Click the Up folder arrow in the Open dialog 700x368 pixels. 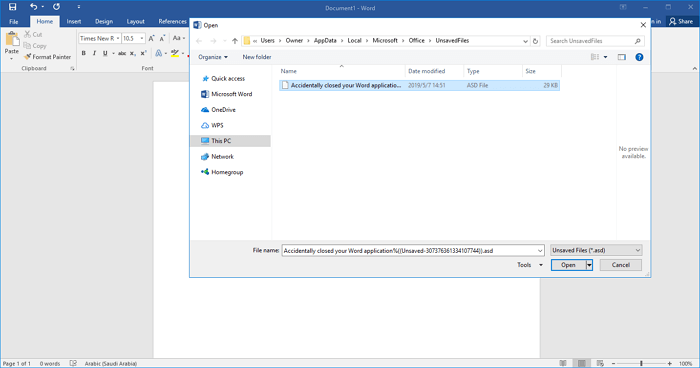click(235, 41)
